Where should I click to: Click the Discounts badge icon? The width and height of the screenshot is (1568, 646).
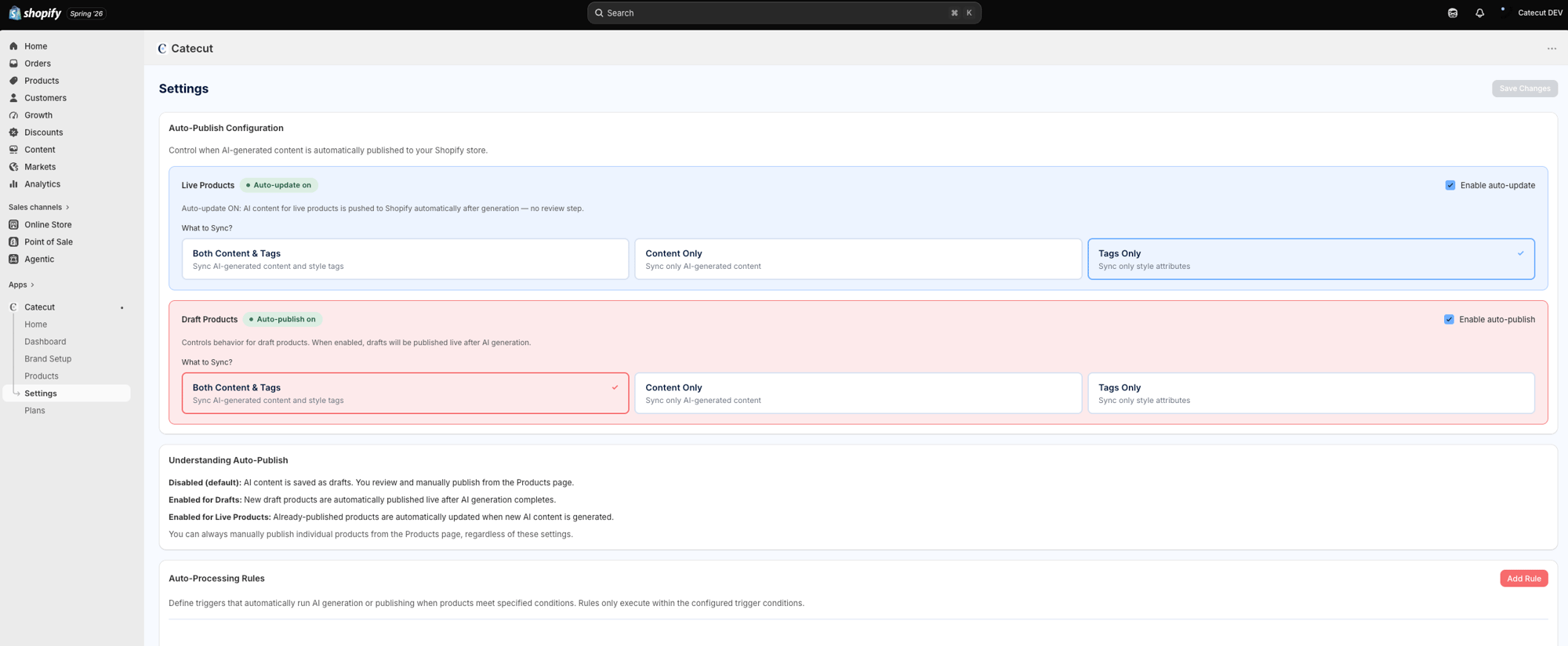click(x=13, y=132)
